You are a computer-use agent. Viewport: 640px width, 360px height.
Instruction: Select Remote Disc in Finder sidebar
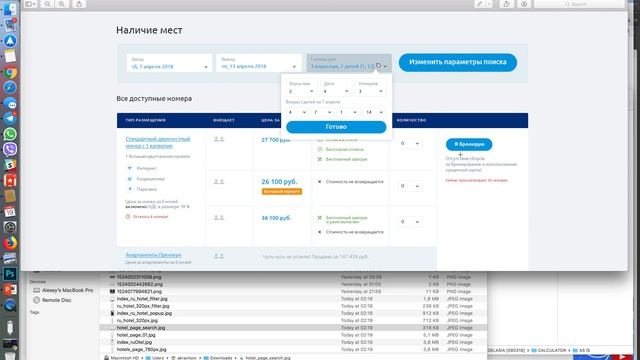(52, 300)
